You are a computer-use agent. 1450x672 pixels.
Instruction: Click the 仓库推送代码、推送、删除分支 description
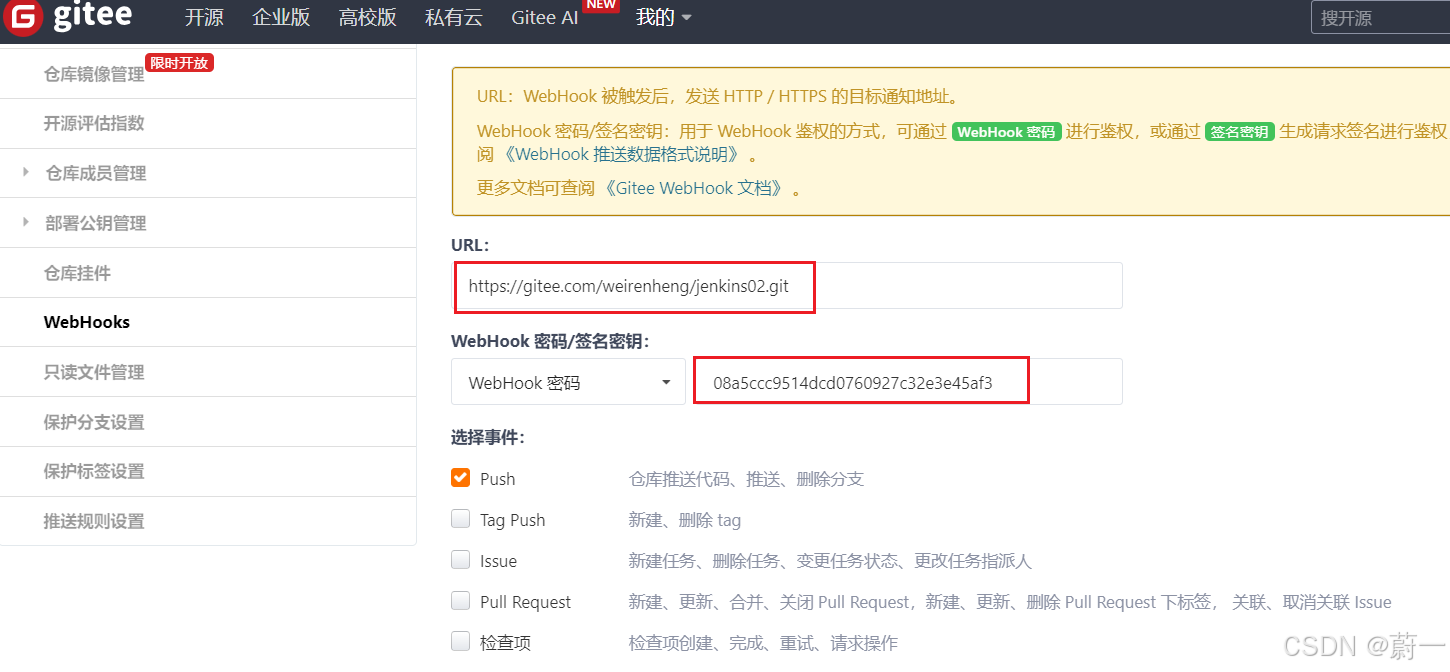(x=746, y=479)
